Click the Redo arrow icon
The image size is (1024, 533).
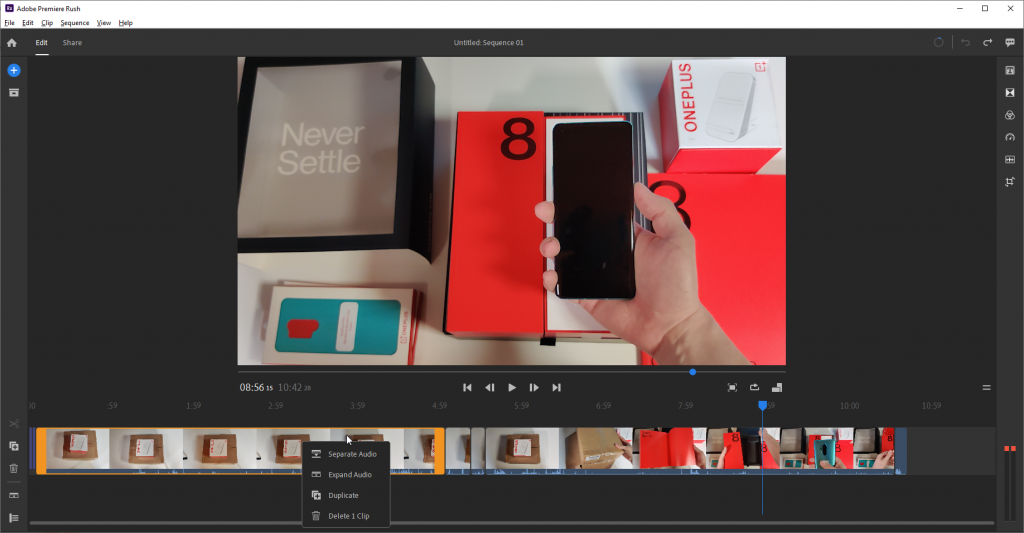[987, 42]
